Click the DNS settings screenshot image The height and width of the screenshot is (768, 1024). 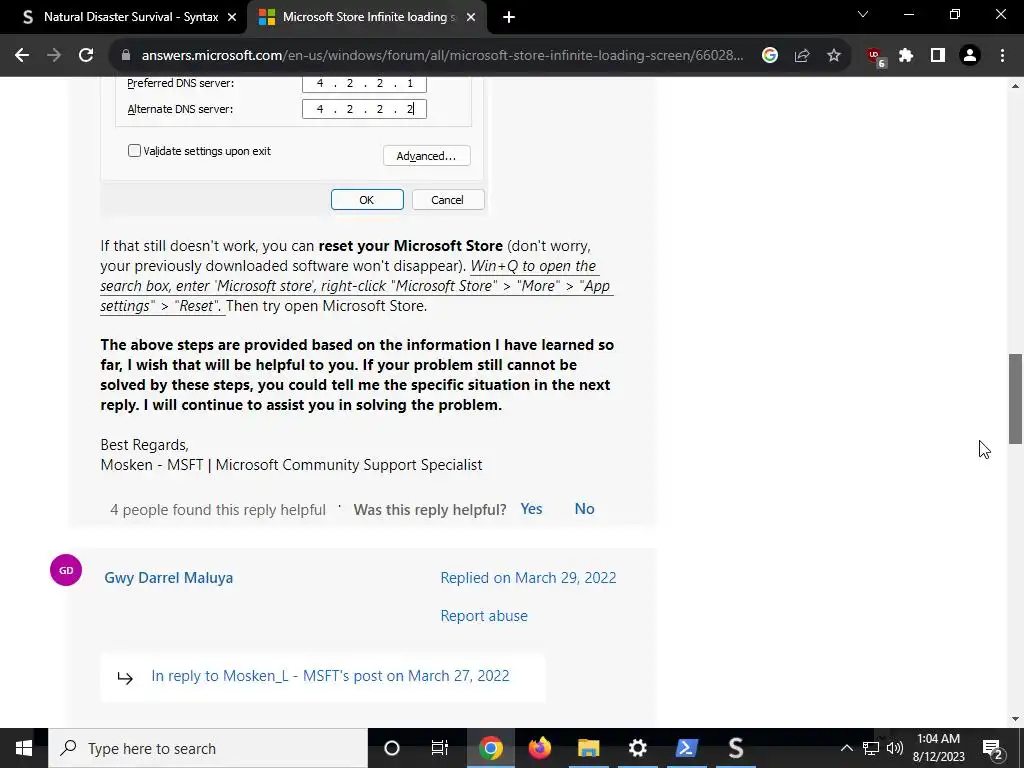[x=294, y=146]
